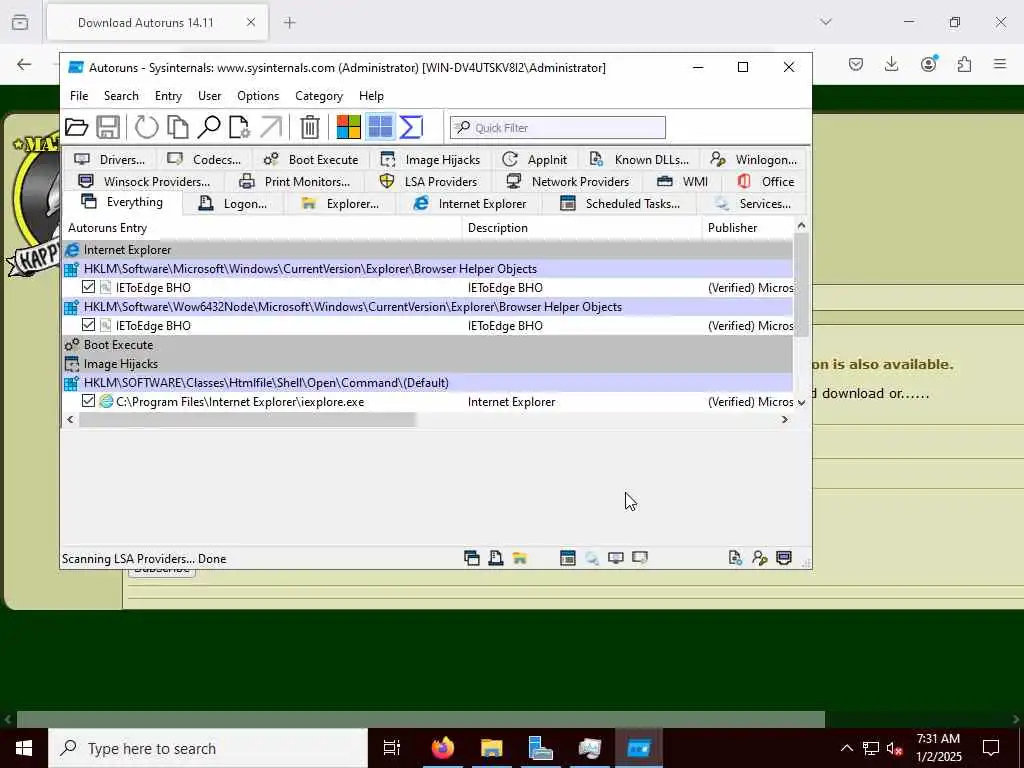Viewport: 1024px width, 768px height.
Task: Switch to the Drivers tab
Action: [110, 159]
